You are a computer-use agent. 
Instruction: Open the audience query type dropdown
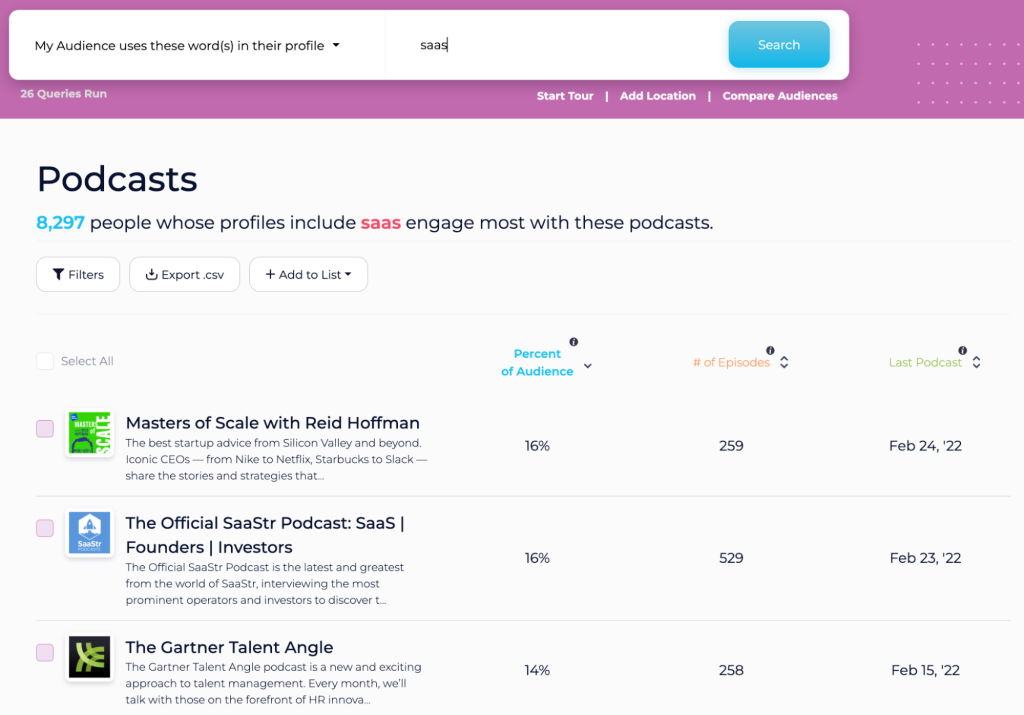click(187, 46)
